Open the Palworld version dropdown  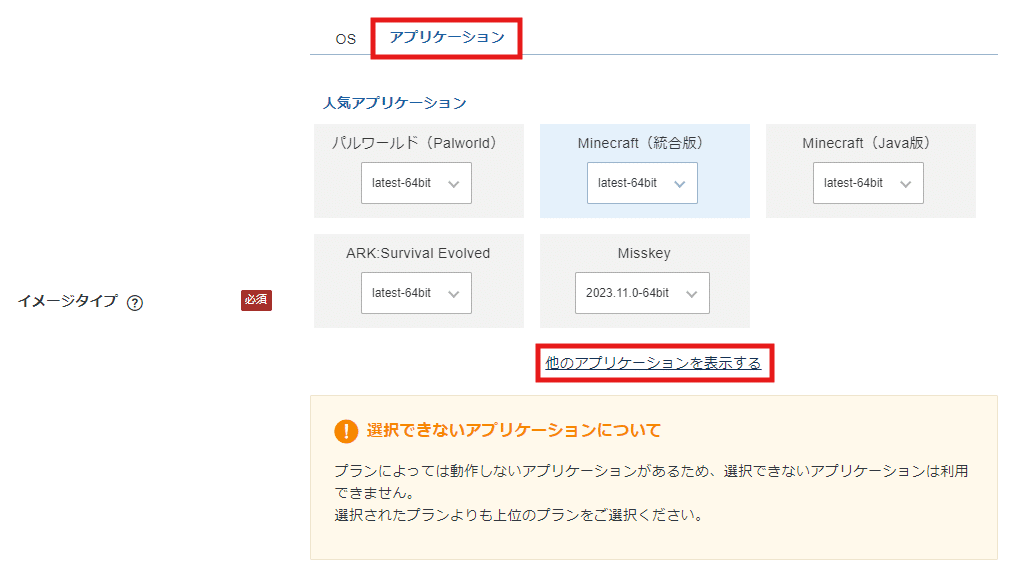click(x=416, y=183)
